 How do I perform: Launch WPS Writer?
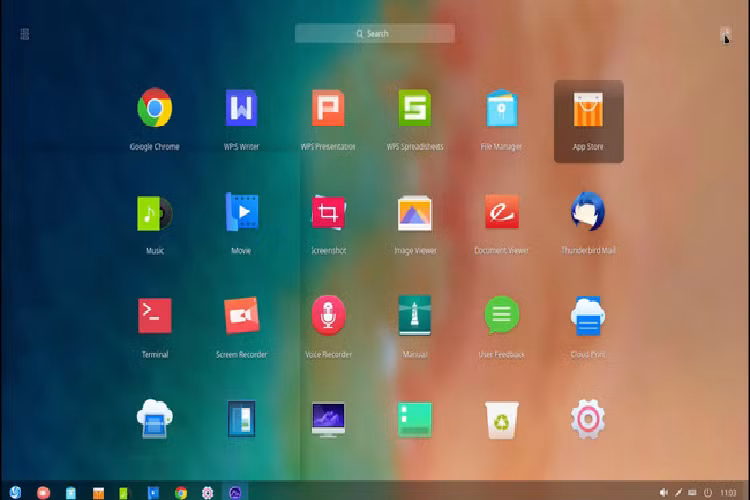[241, 108]
